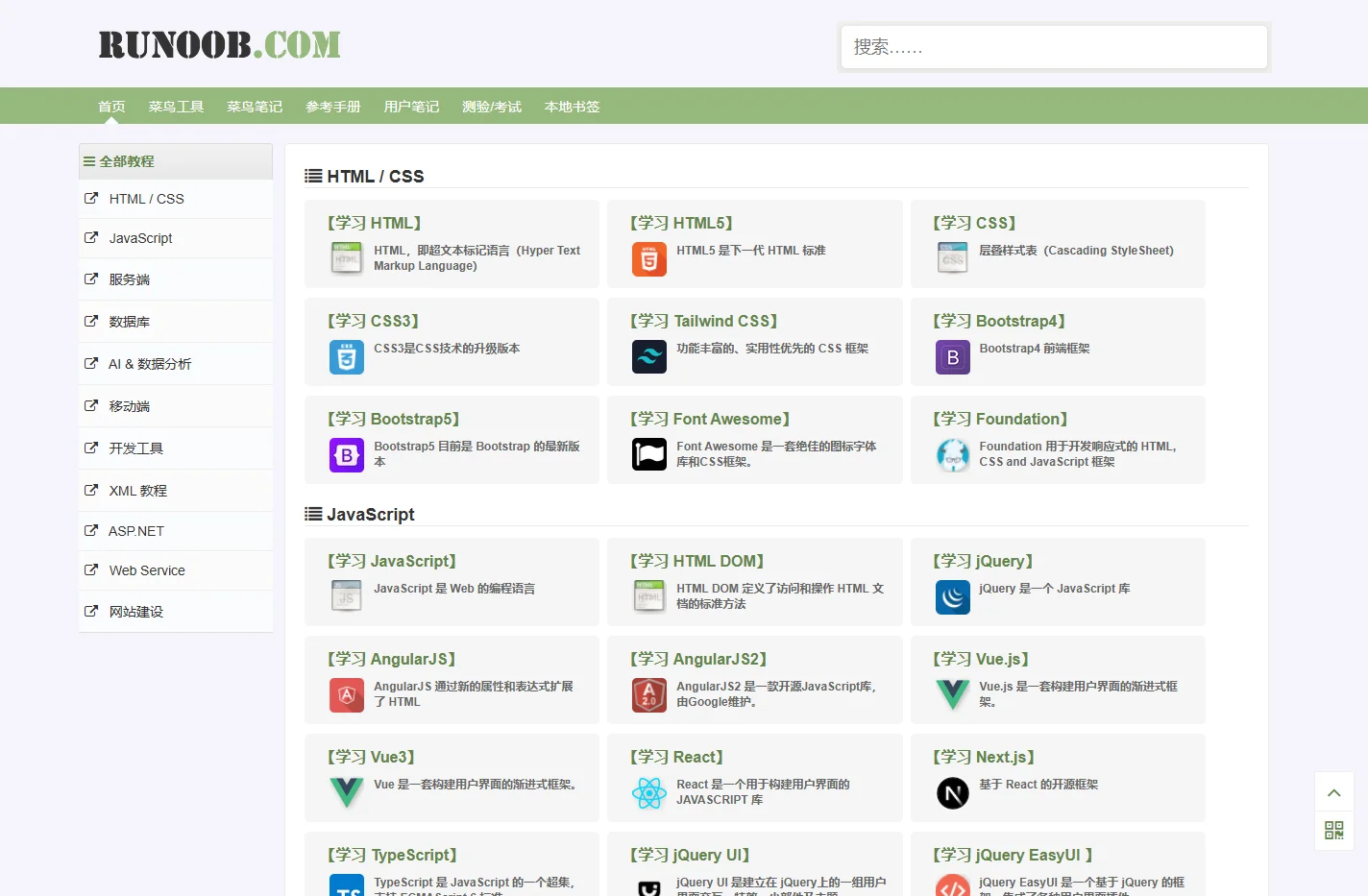Click the HTML / CSS section heading

365,176
